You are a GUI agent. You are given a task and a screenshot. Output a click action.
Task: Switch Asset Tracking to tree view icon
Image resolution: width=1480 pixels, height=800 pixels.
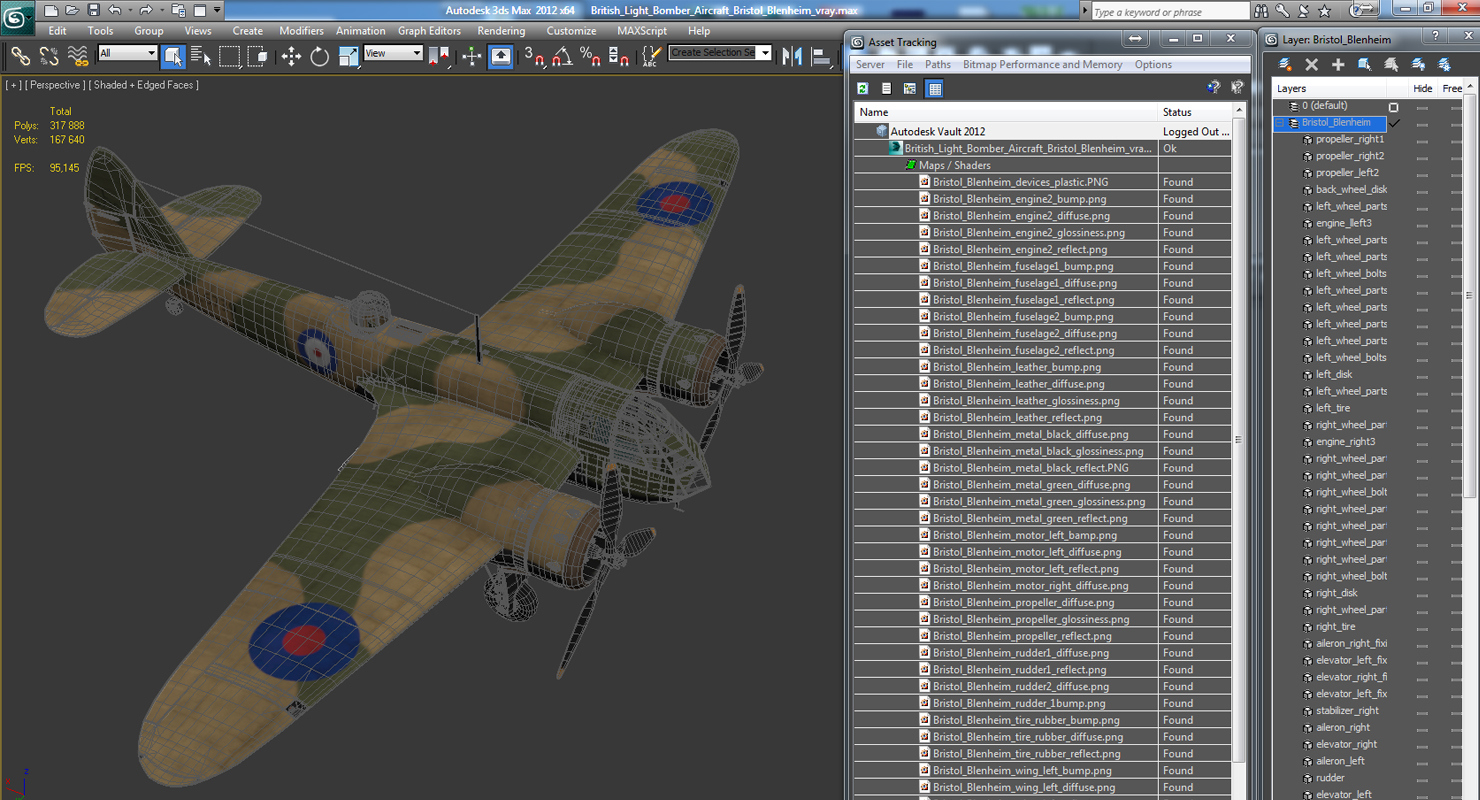[x=910, y=88]
